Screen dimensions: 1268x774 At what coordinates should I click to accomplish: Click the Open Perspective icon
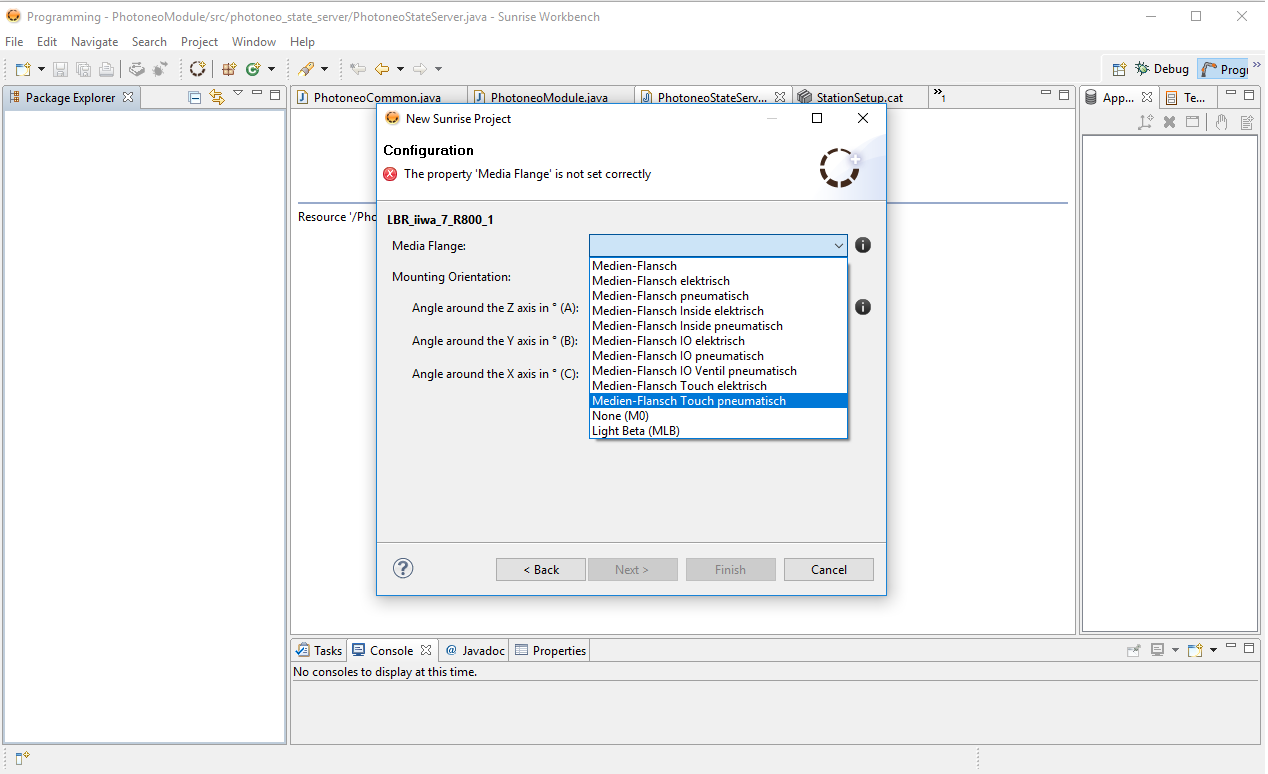pyautogui.click(x=1120, y=69)
